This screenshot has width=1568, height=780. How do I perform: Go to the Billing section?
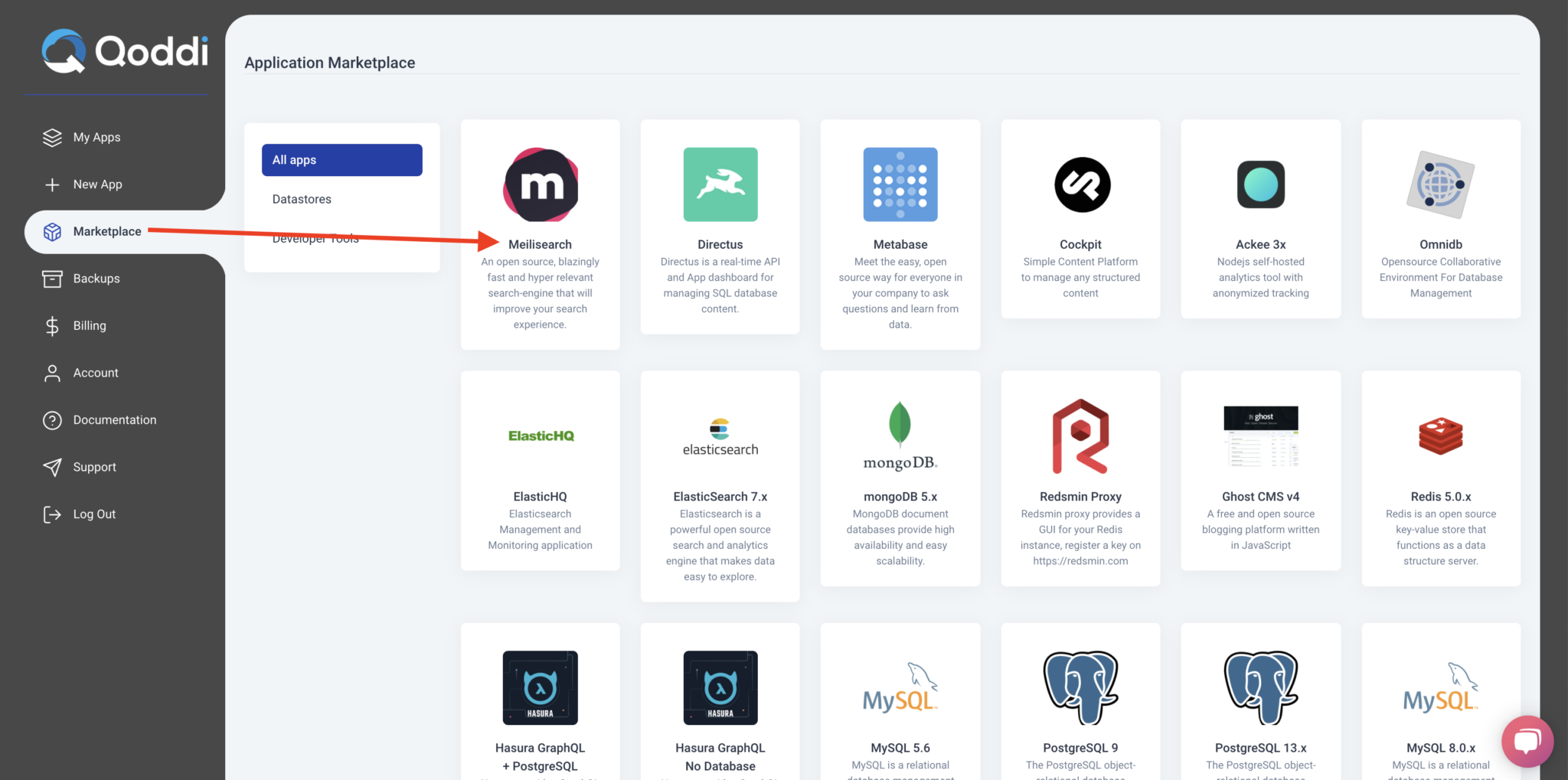click(x=90, y=325)
